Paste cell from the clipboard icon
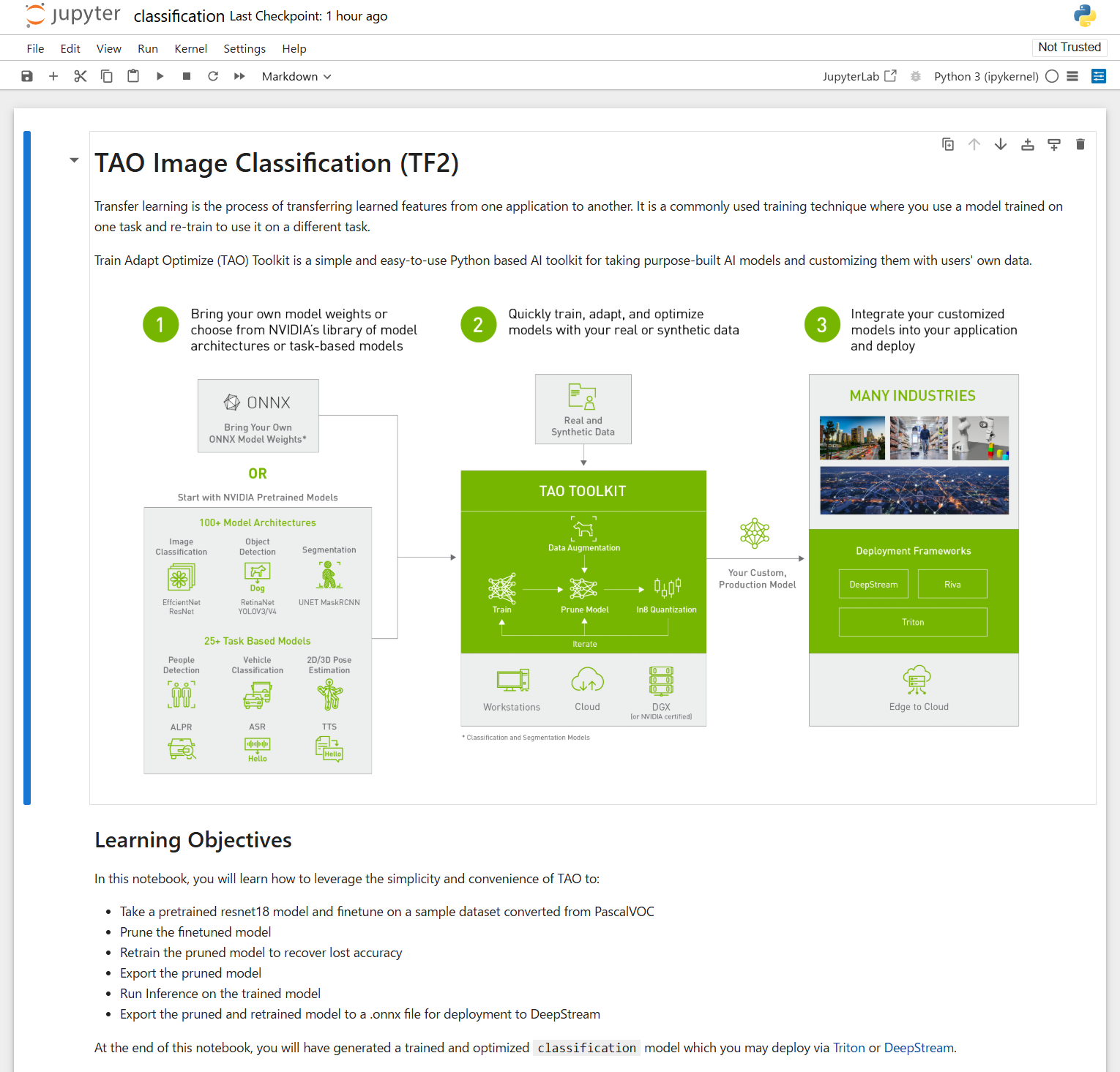The width and height of the screenshot is (1120, 1072). (133, 76)
